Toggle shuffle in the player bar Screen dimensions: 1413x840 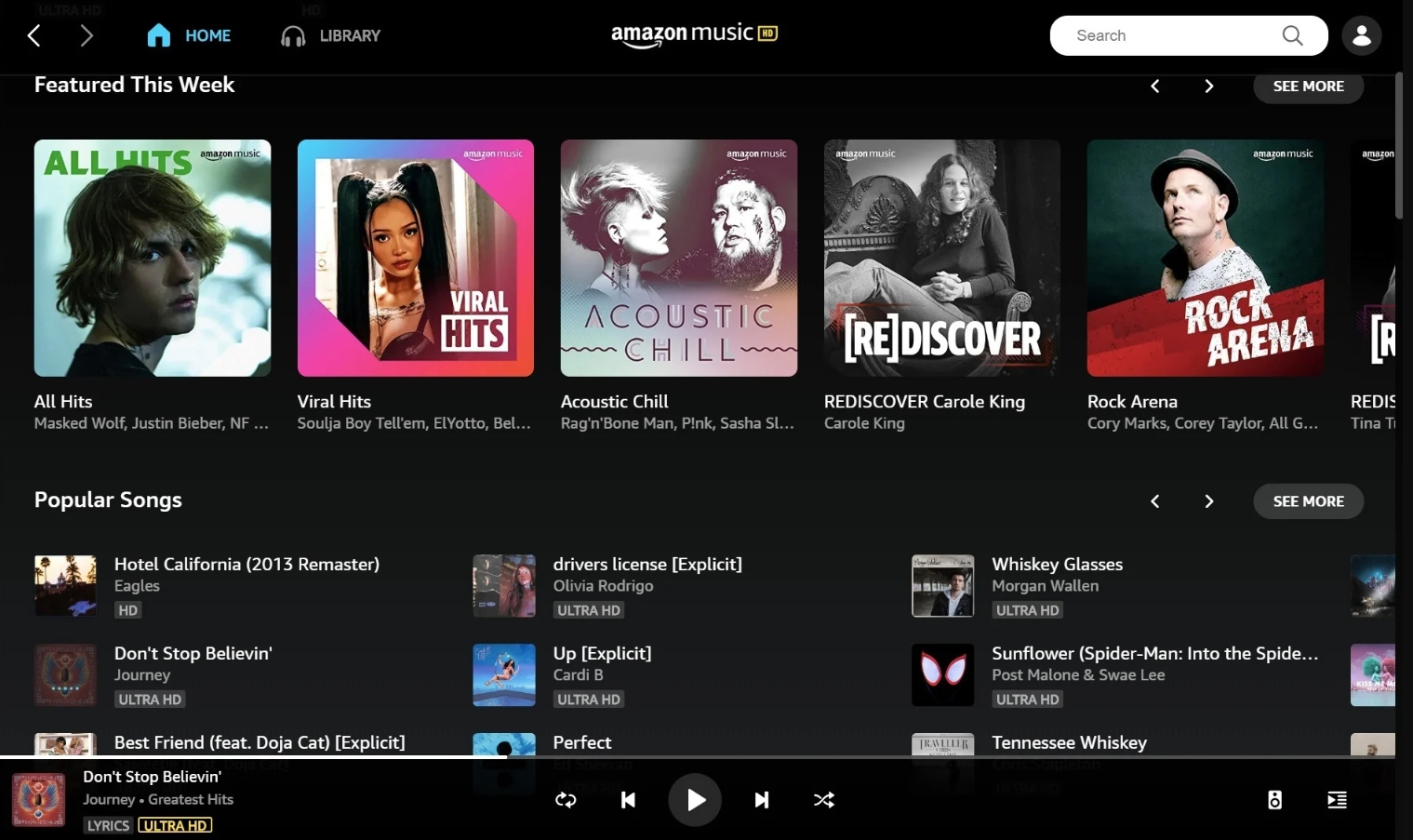(x=824, y=800)
